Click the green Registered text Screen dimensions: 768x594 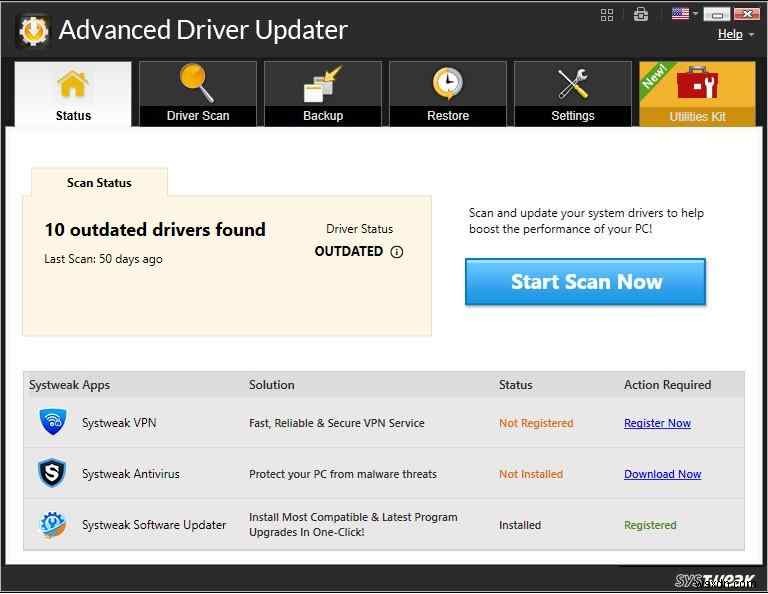click(650, 525)
